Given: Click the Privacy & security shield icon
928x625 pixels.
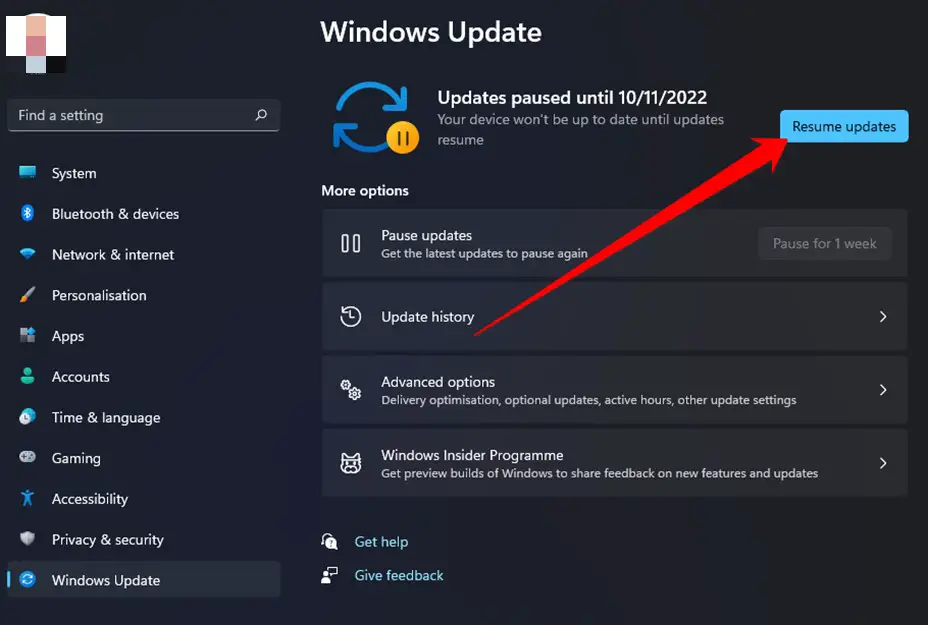Looking at the screenshot, I should [x=27, y=539].
